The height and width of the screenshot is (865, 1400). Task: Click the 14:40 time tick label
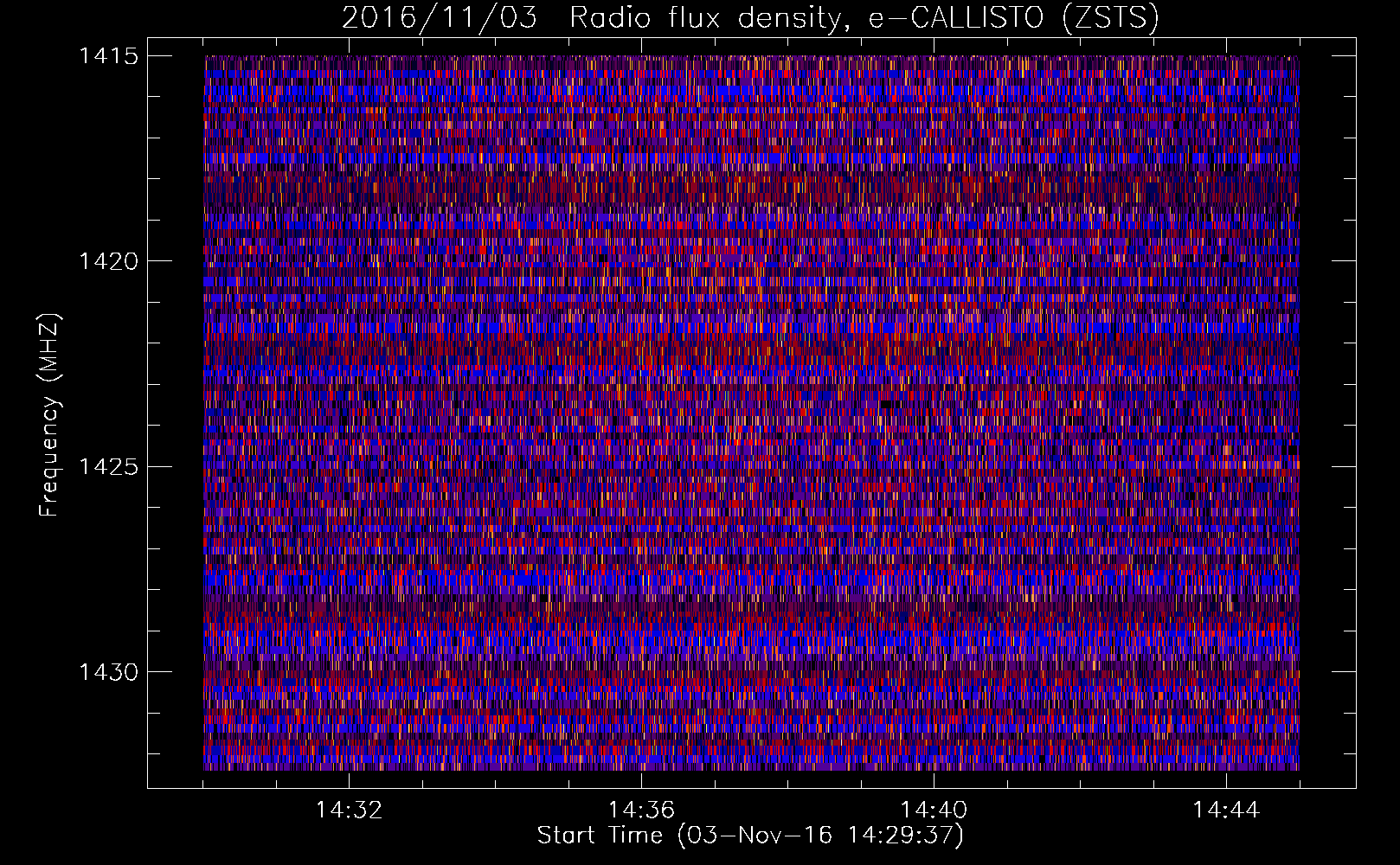click(934, 811)
